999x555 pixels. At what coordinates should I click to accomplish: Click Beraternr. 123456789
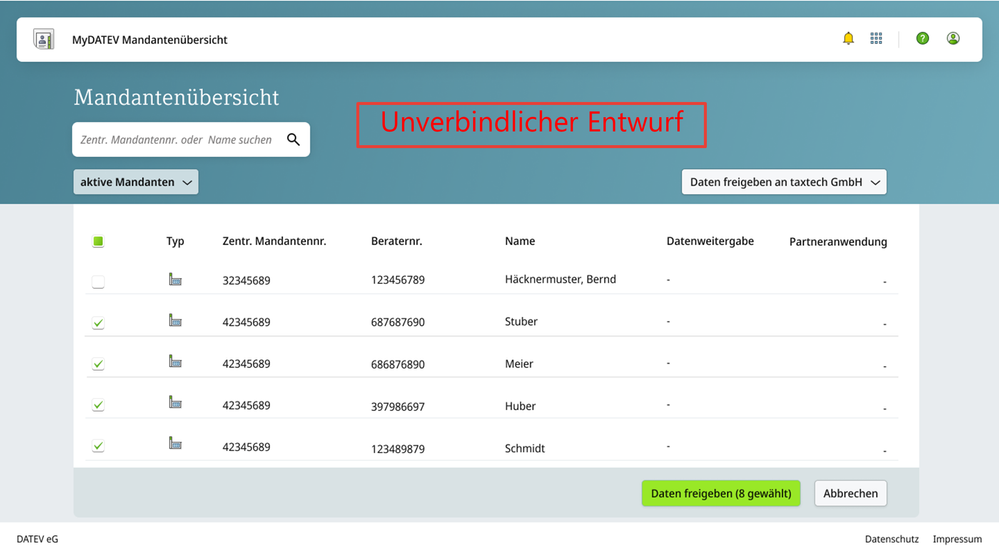(398, 280)
